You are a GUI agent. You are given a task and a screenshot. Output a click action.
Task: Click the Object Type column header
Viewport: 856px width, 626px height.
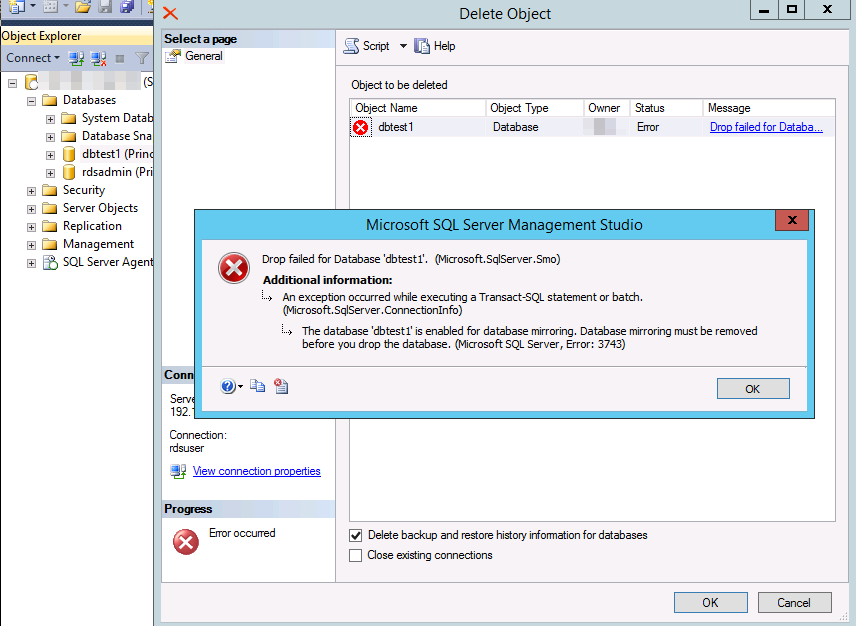[x=534, y=108]
